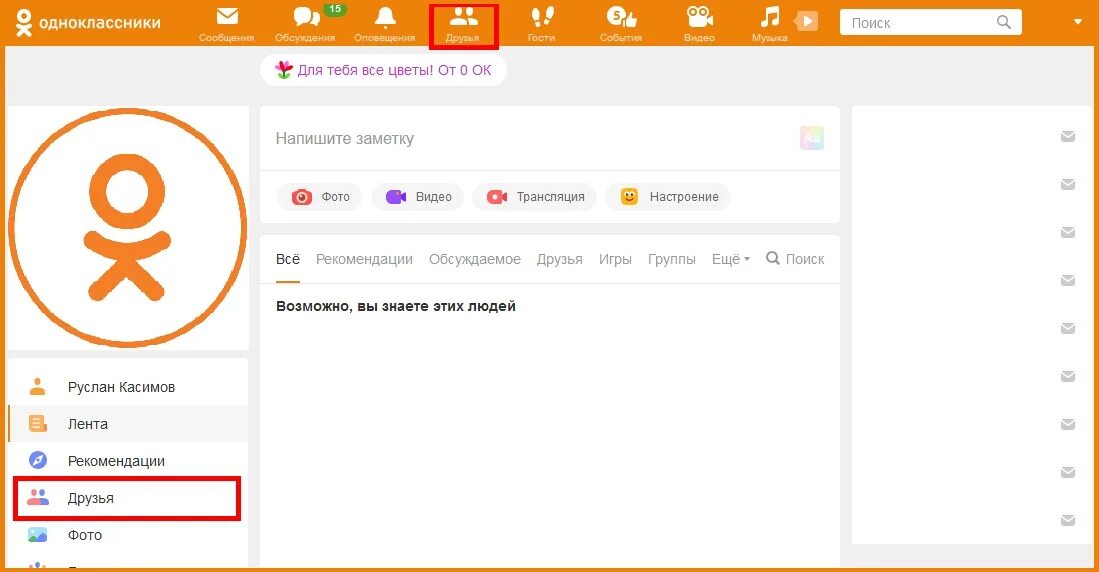This screenshot has height=572, width=1099.
Task: Open Оповещения bell icon
Action: point(385,16)
